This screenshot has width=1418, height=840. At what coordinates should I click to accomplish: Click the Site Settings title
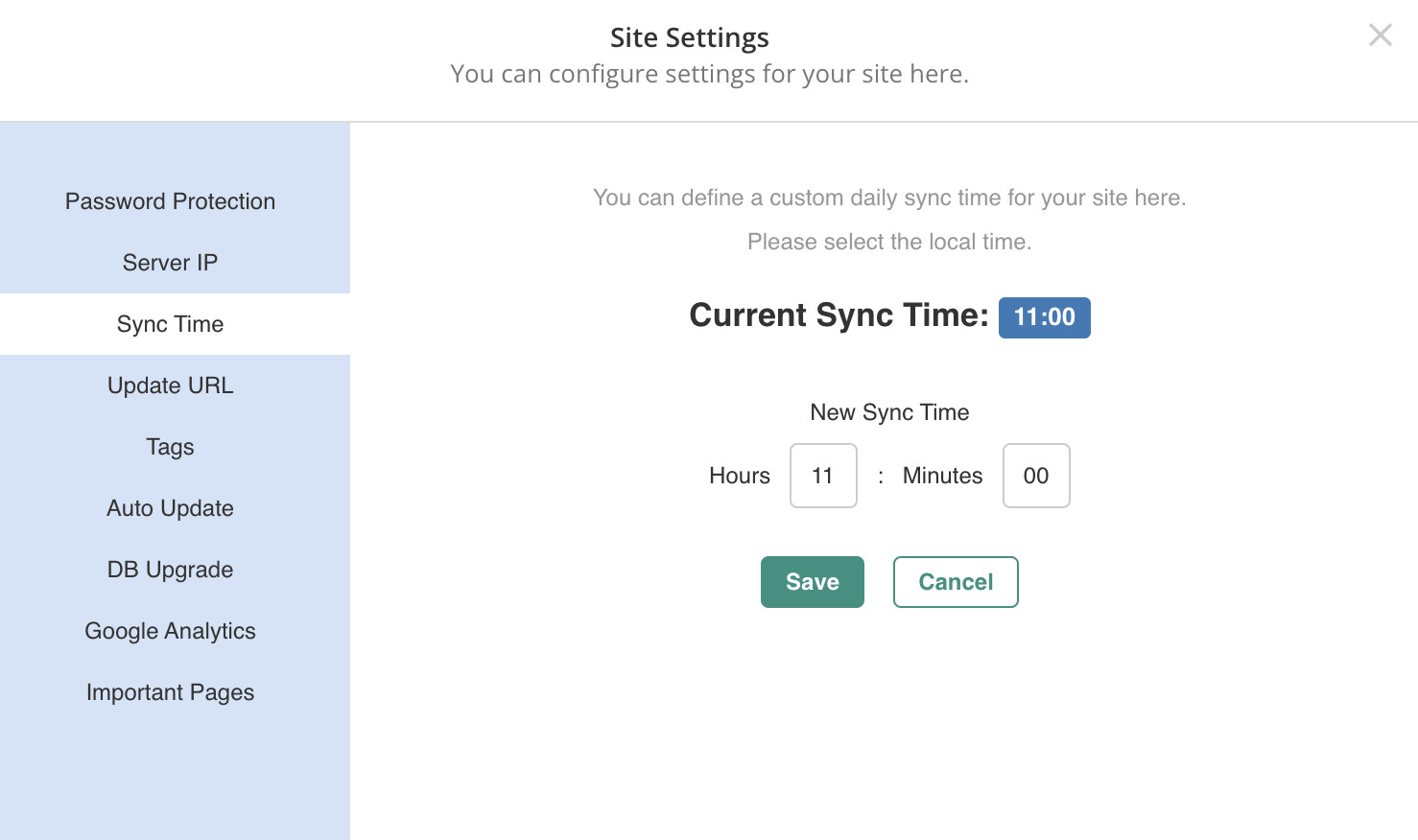(690, 37)
